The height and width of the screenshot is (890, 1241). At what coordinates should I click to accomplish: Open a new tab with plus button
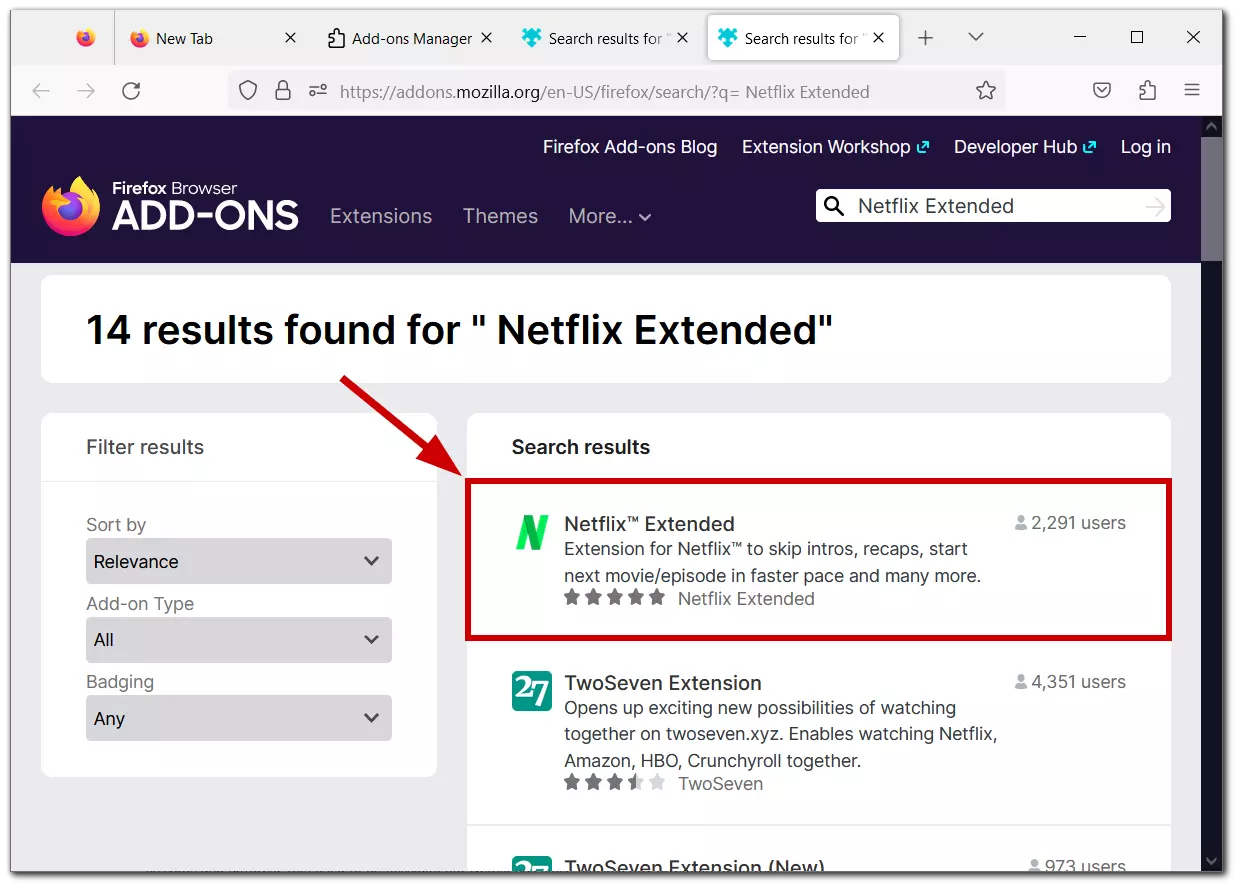click(926, 38)
